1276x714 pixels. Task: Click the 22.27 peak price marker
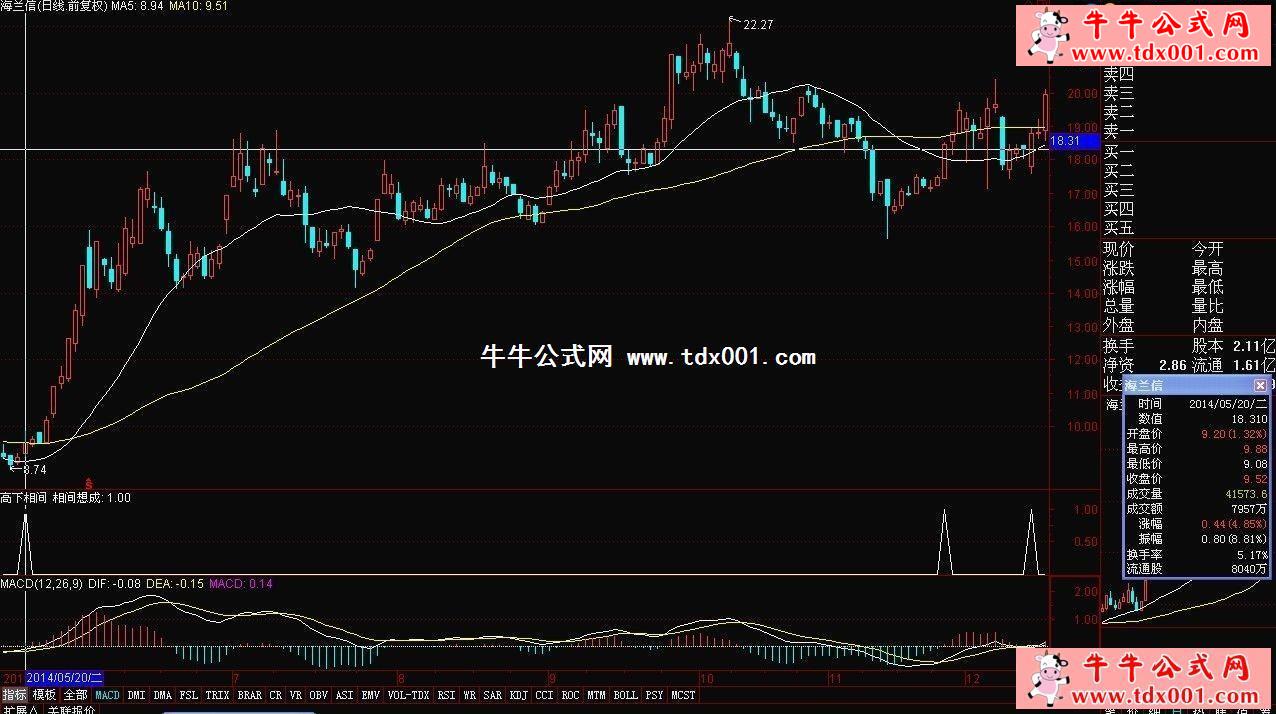click(757, 25)
